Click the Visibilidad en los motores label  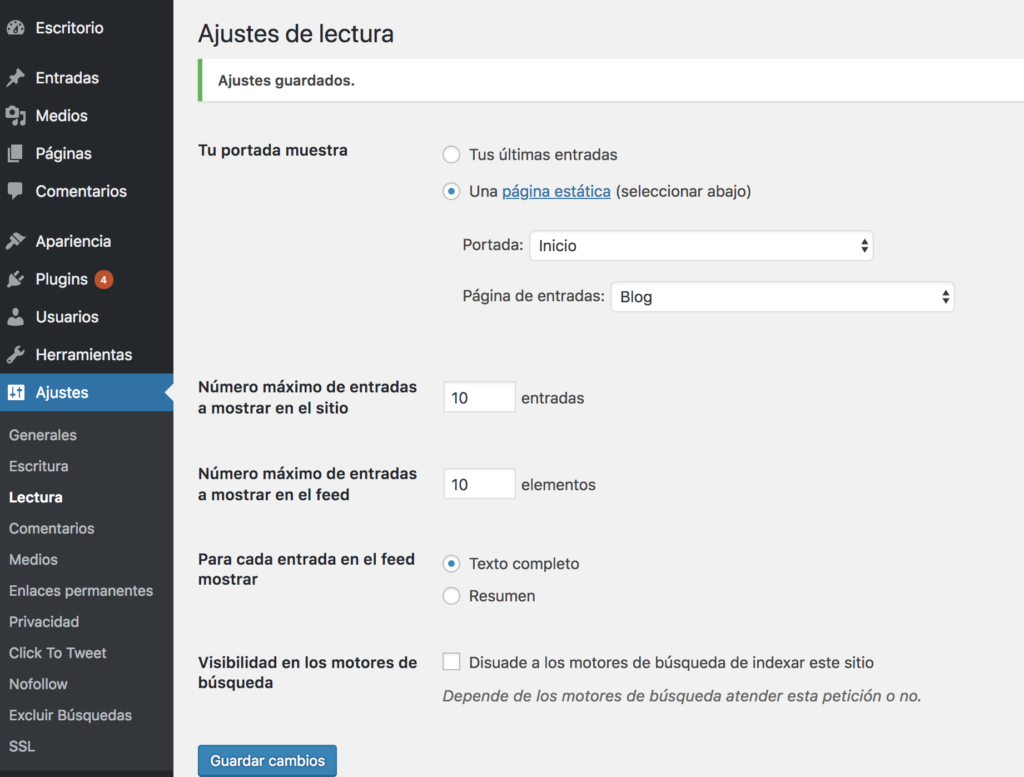(308, 673)
